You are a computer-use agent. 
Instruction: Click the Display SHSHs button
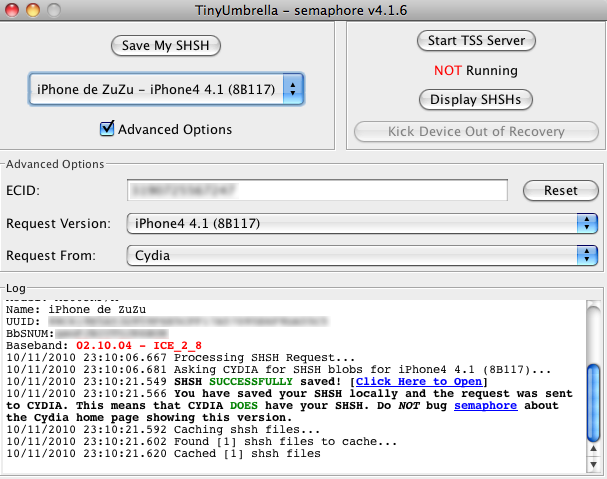[476, 100]
